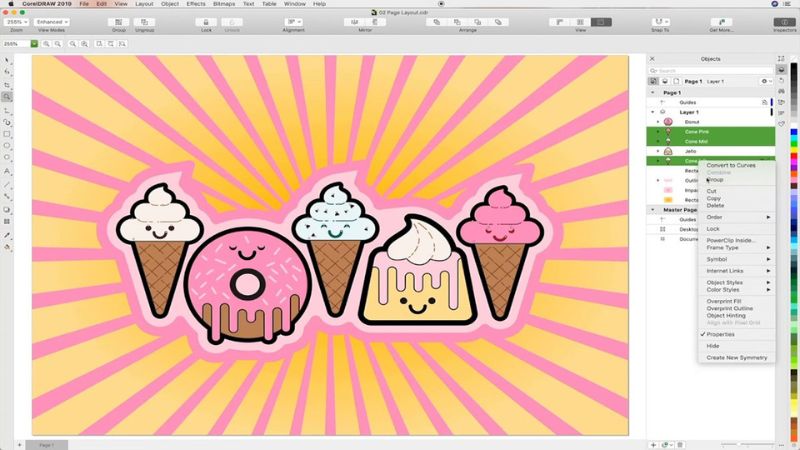Click the Lock objects toolbar icon
This screenshot has height=450, width=800.
click(x=206, y=21)
